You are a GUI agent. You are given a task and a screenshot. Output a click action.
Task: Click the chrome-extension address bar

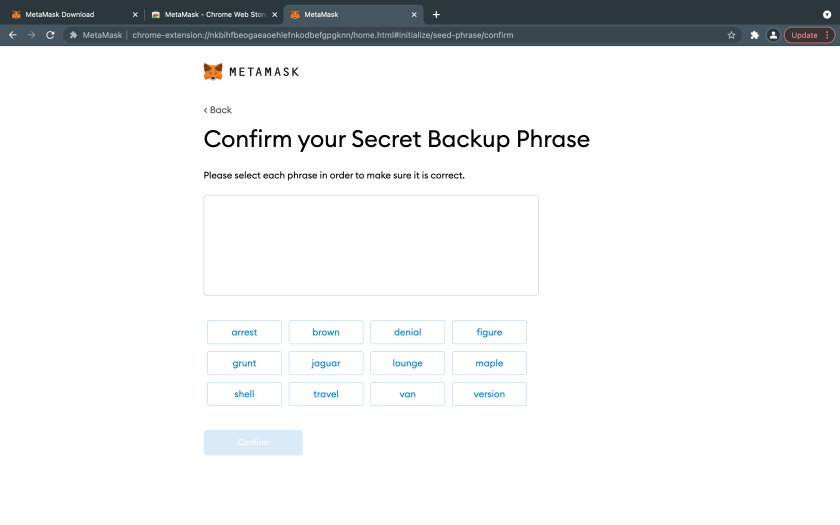pyautogui.click(x=400, y=35)
